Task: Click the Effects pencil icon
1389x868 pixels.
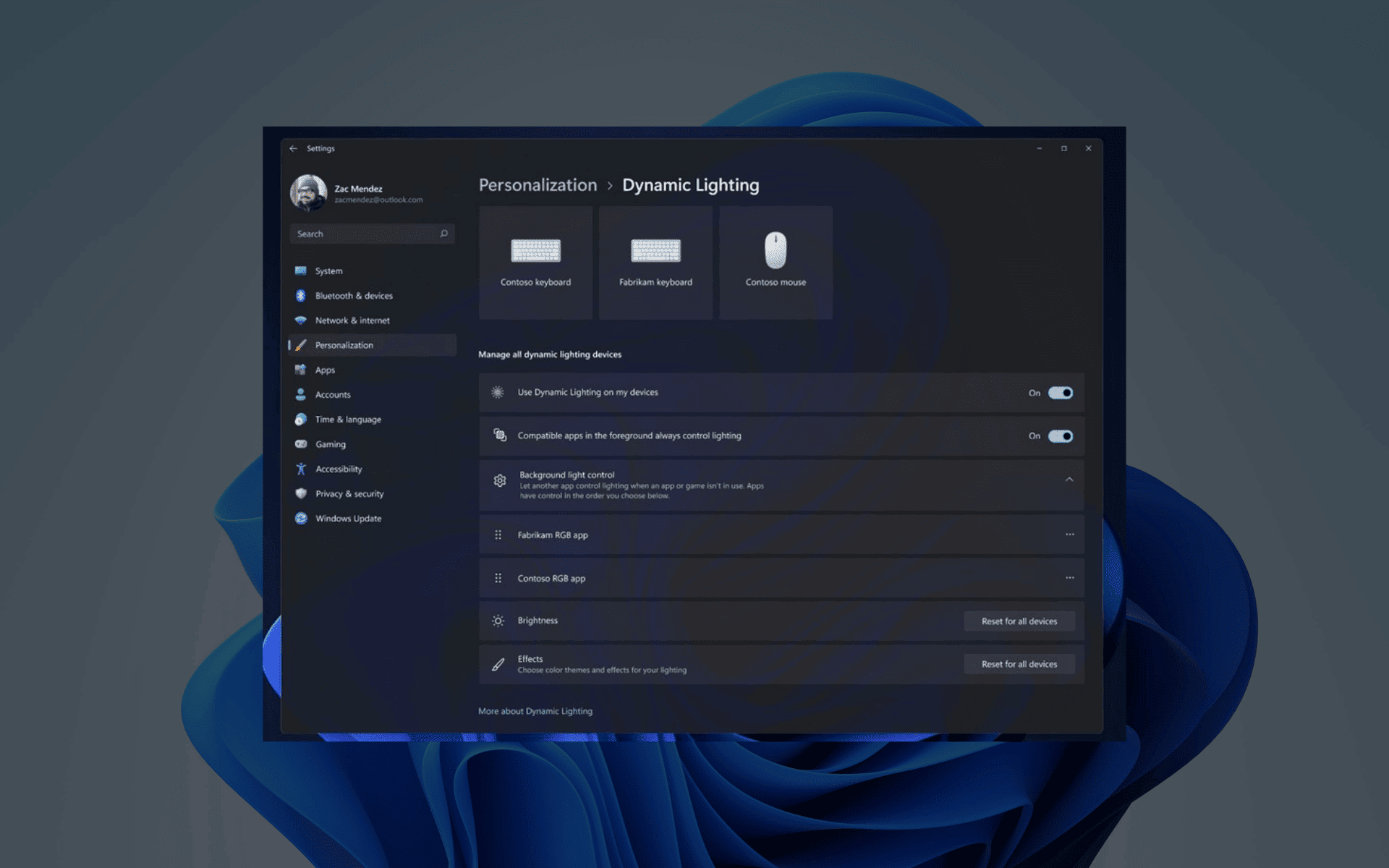Action: (x=498, y=663)
